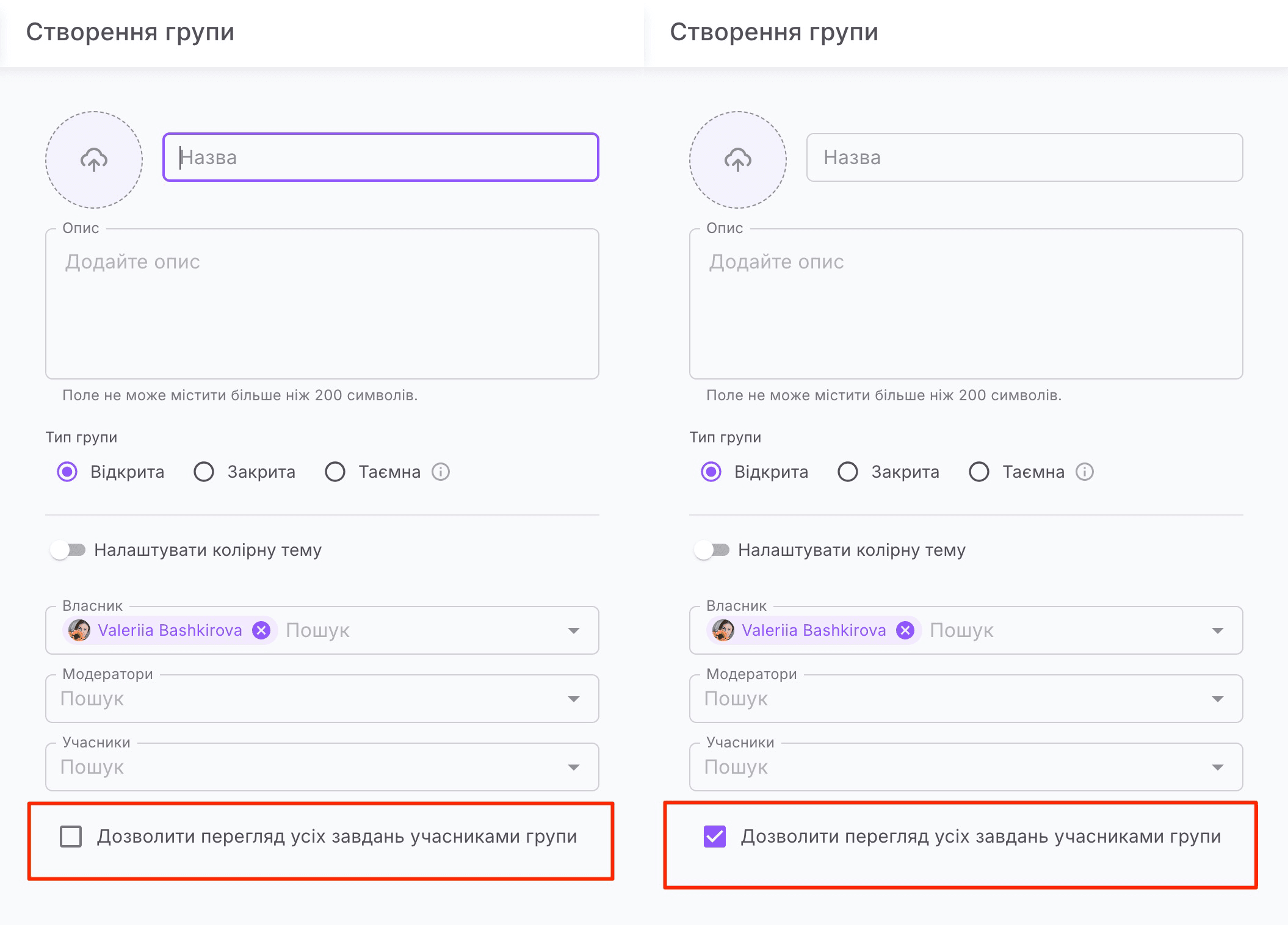The image size is (1288, 925).
Task: Select Відкрита radio in right panel
Action: [x=711, y=472]
